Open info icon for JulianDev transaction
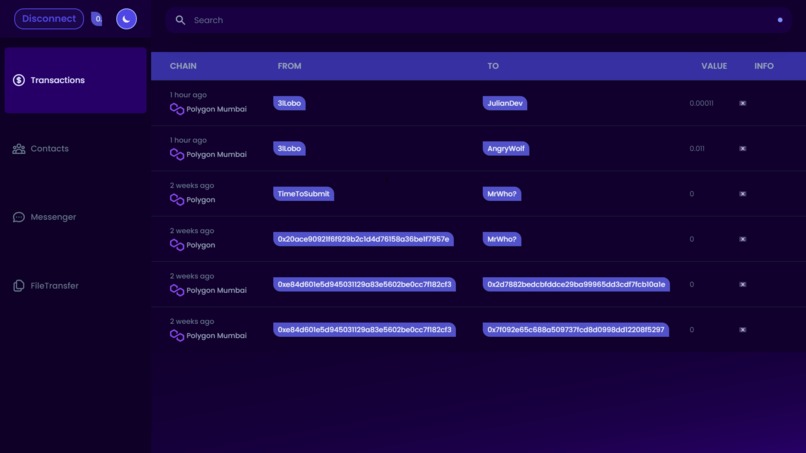 click(x=743, y=103)
